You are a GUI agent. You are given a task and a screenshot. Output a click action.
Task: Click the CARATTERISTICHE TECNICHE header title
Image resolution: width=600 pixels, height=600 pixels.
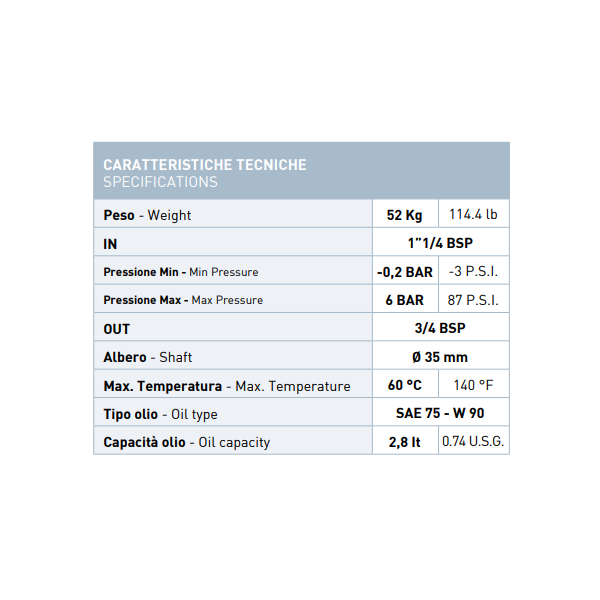point(205,165)
